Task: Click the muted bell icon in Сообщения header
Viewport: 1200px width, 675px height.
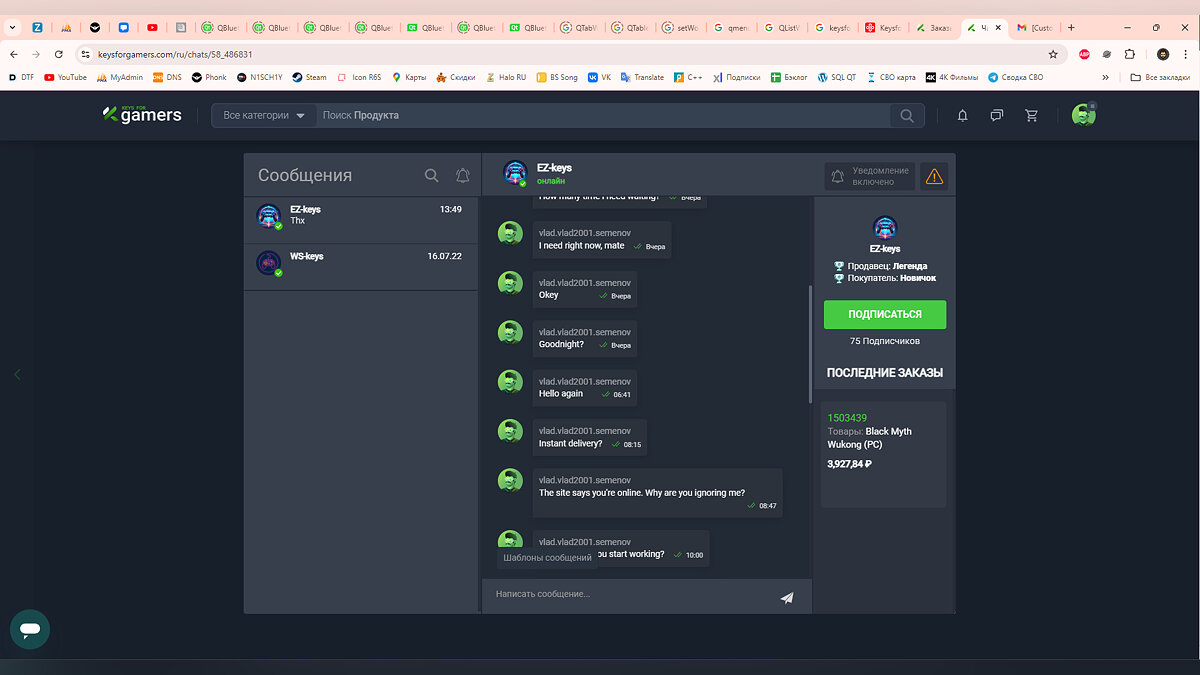Action: click(462, 176)
